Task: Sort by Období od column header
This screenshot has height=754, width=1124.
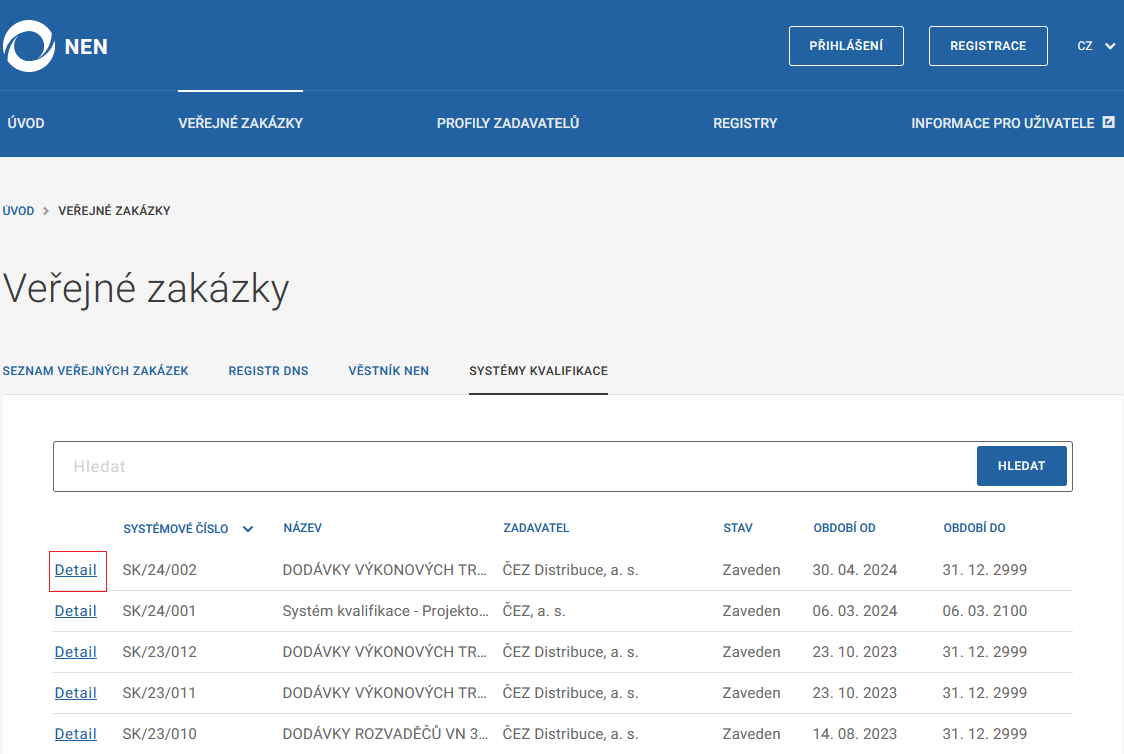Action: (x=844, y=528)
